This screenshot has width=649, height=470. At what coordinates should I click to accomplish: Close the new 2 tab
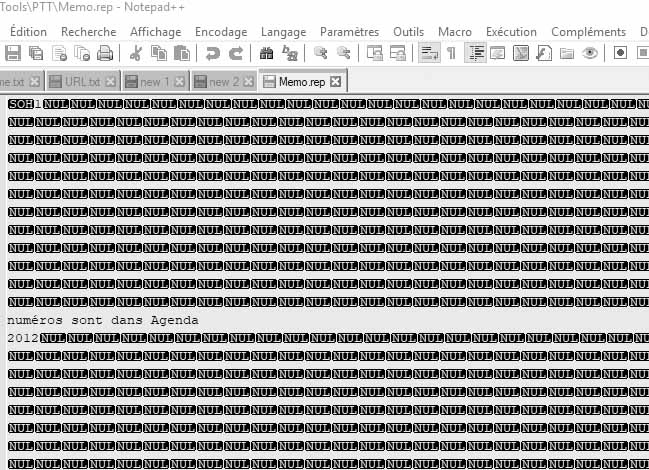[x=248, y=82]
